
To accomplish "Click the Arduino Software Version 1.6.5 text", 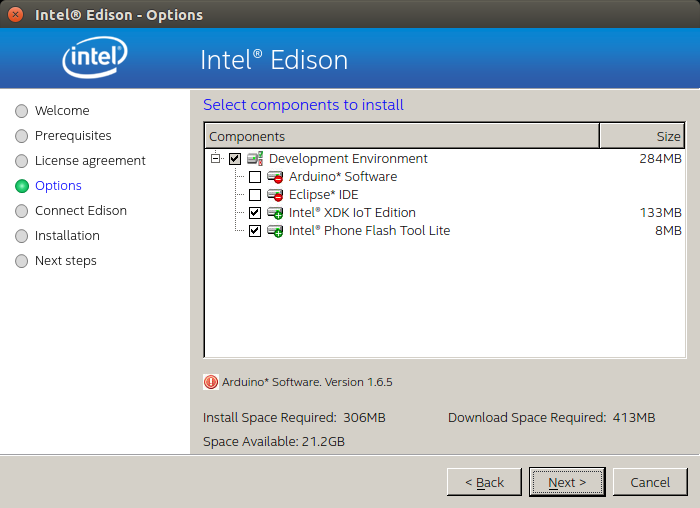I will click(x=307, y=382).
